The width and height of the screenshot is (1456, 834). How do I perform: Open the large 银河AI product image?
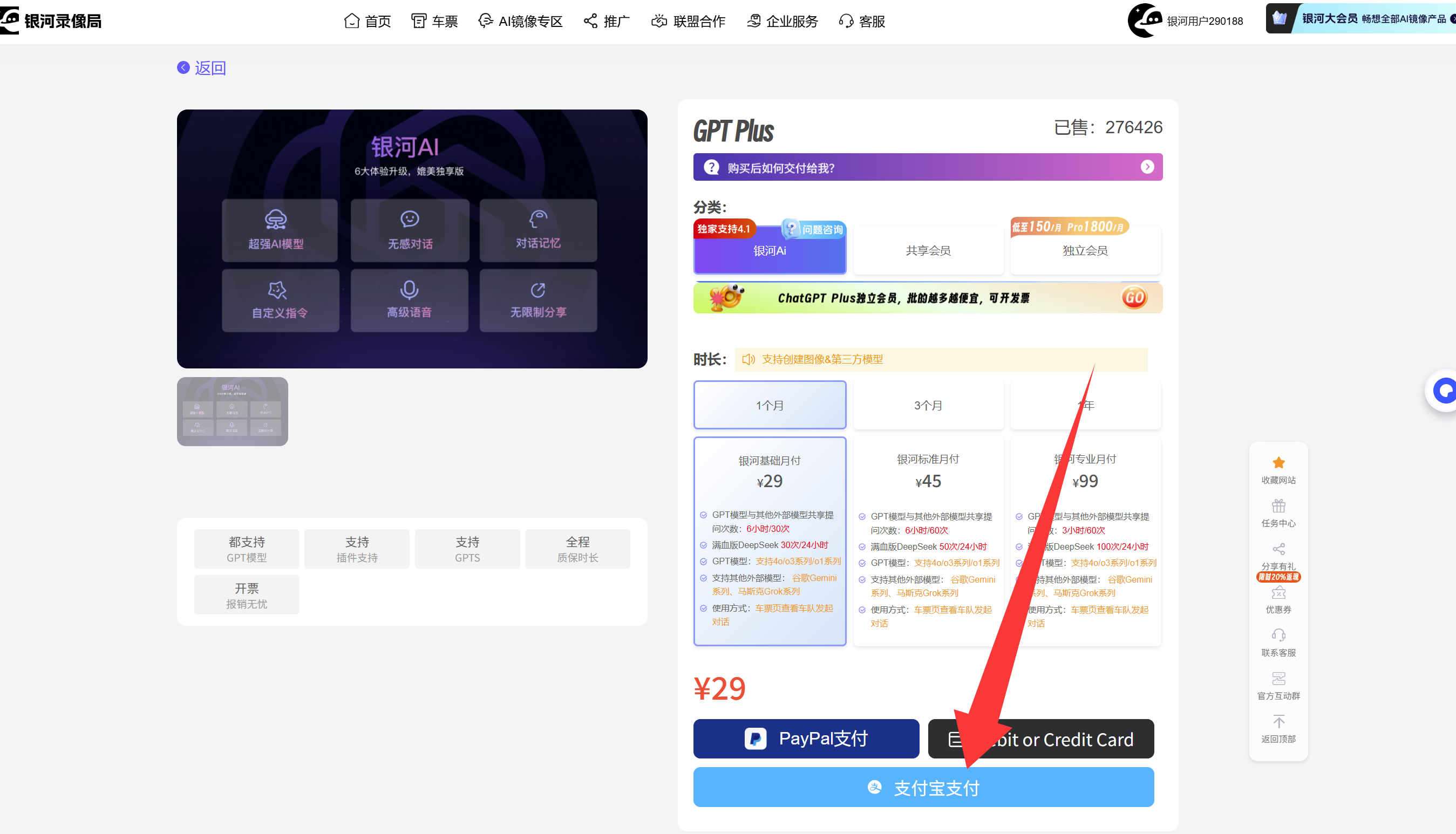[412, 238]
